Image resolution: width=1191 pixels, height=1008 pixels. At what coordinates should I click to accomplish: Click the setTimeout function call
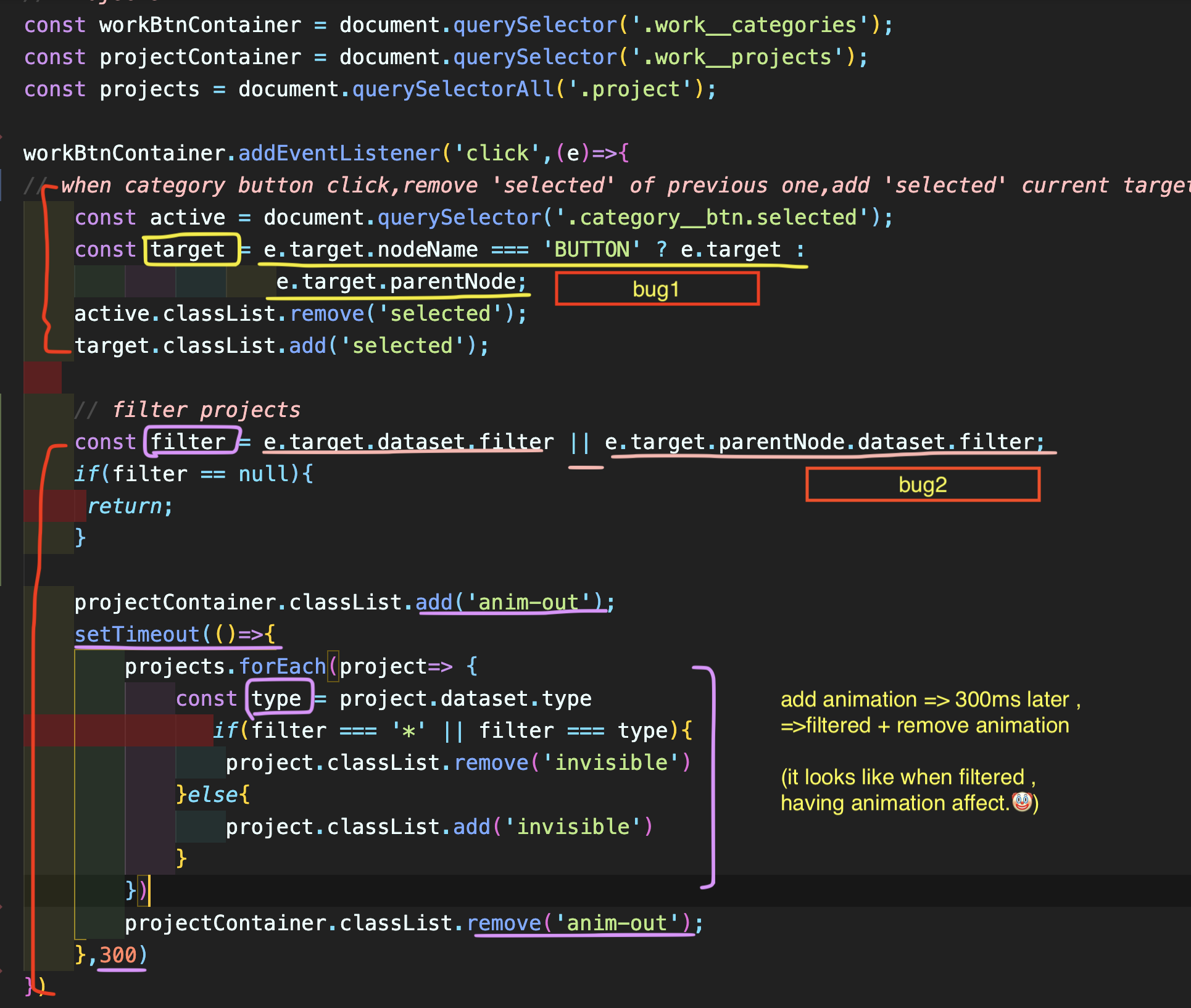(137, 634)
